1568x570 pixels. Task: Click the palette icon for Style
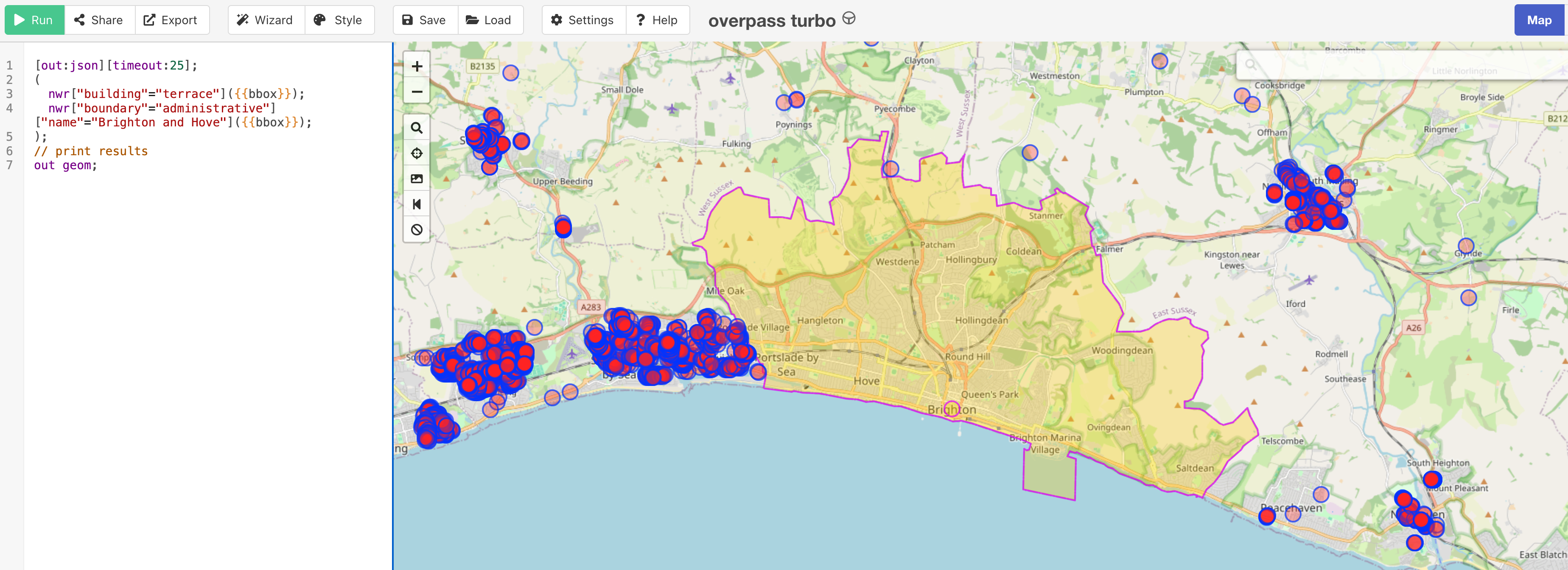[319, 20]
